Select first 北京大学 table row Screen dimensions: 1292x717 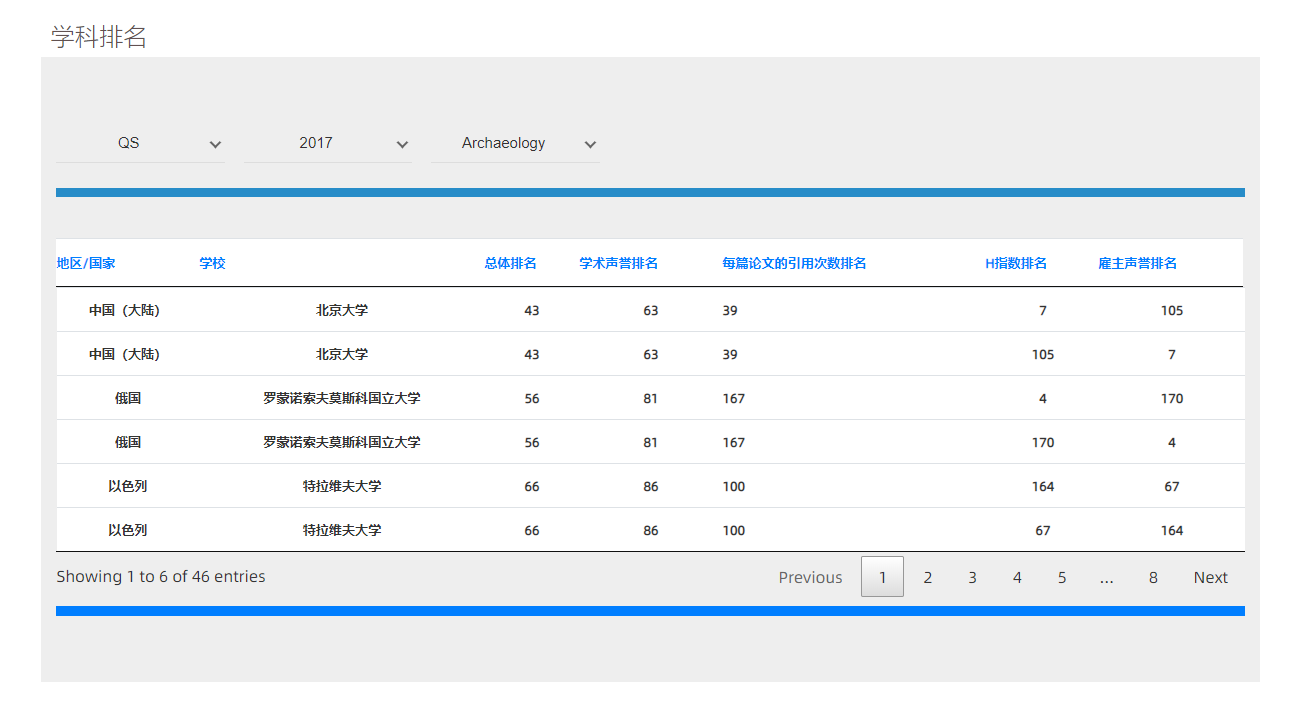click(x=342, y=310)
